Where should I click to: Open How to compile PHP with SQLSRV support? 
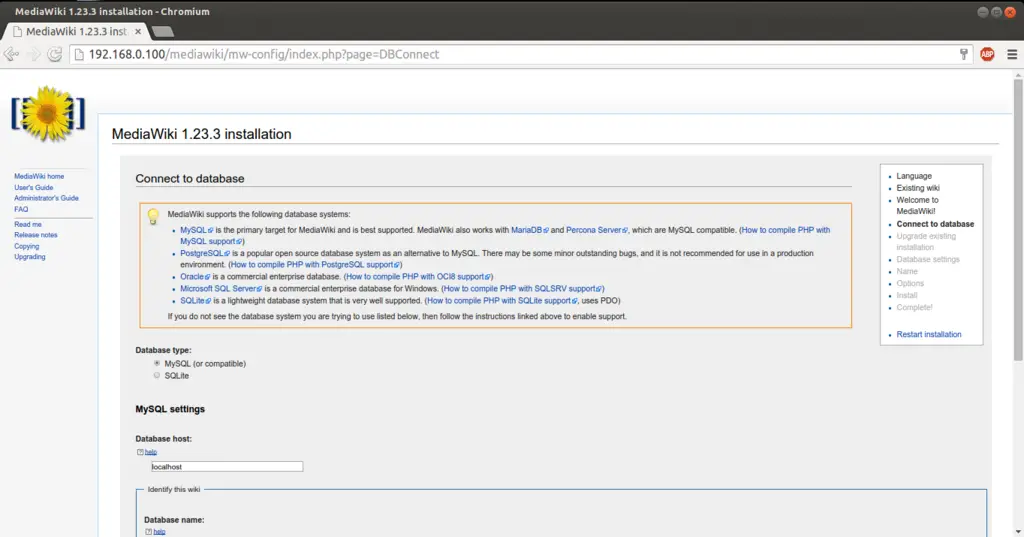point(522,289)
